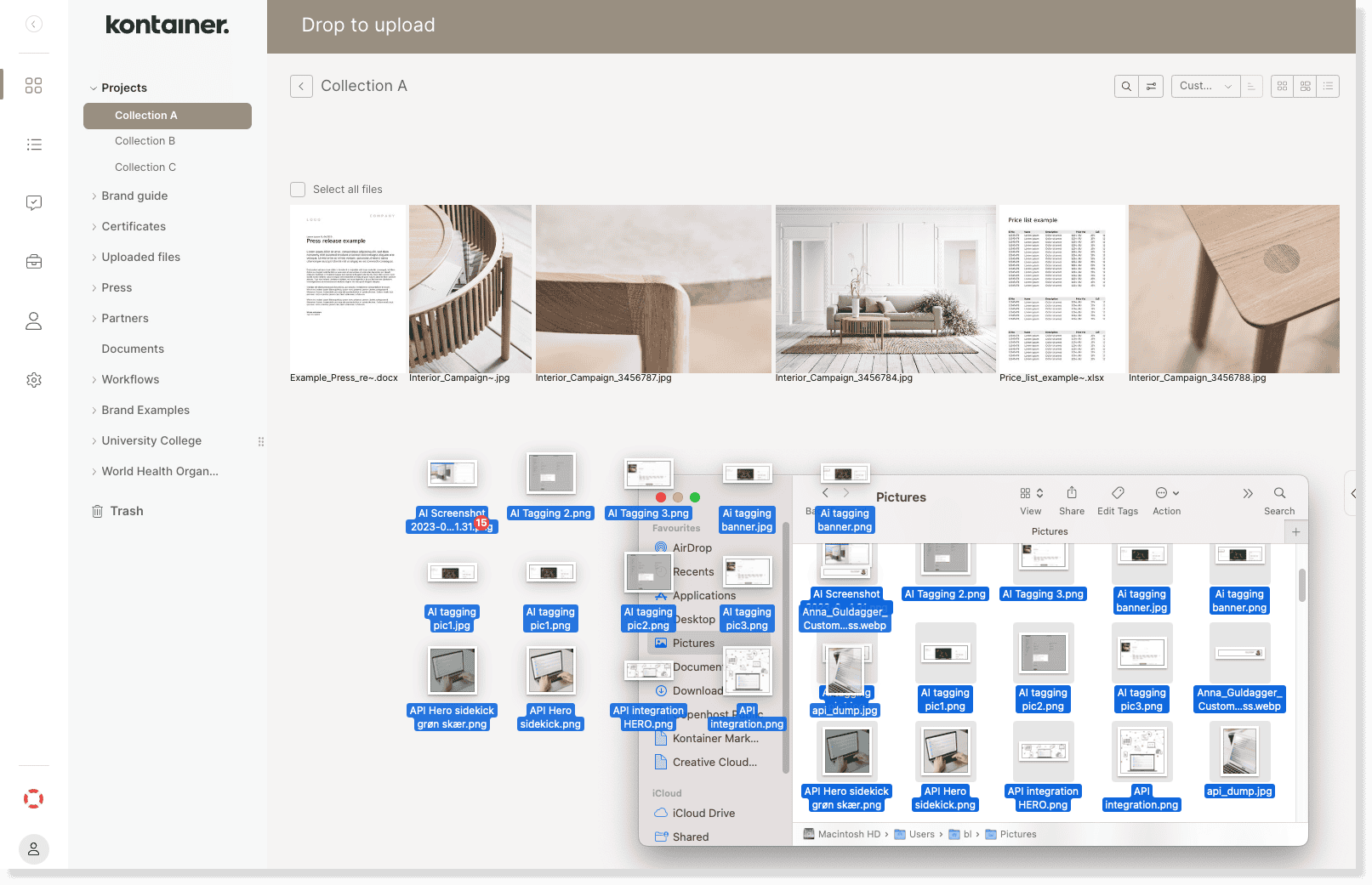Click the Finder window vertical scrollbar
The image size is (1372, 885).
click(x=1301, y=585)
